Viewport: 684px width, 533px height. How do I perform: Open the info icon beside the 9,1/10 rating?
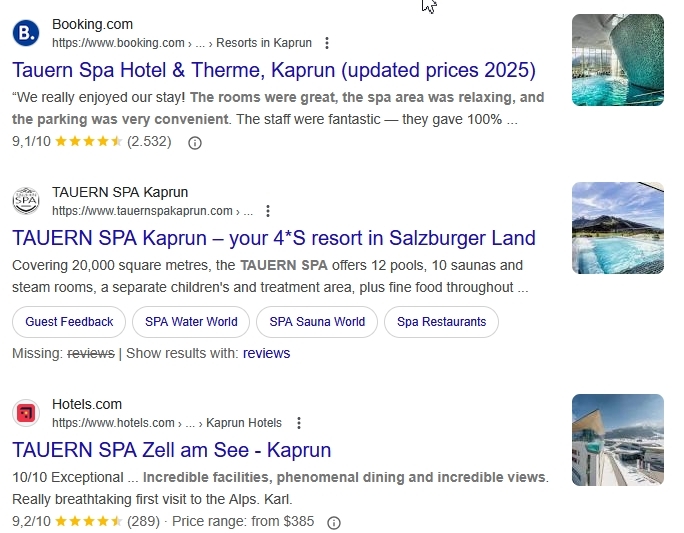click(x=195, y=142)
